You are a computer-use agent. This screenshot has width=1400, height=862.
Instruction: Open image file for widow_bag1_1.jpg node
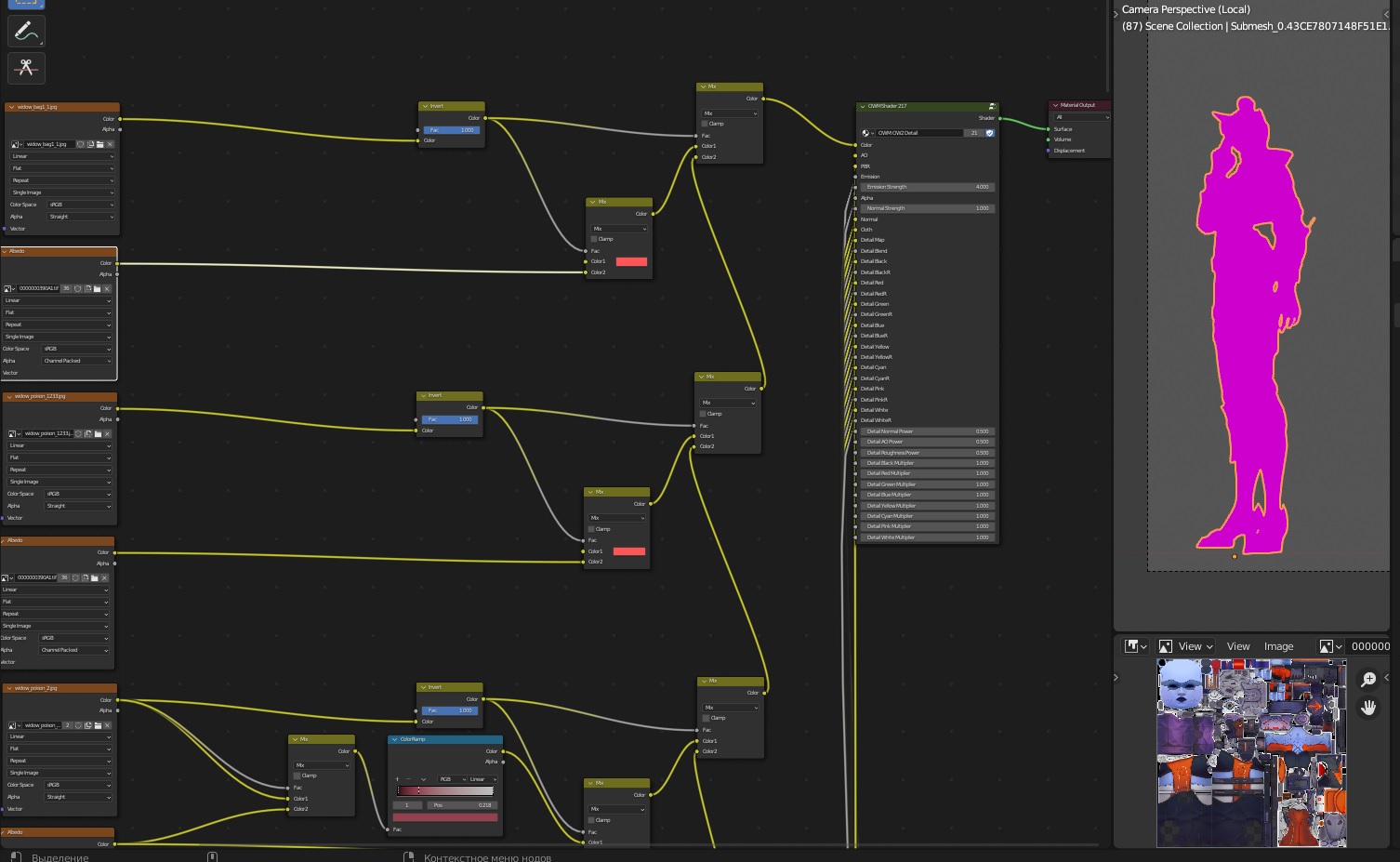coord(100,144)
